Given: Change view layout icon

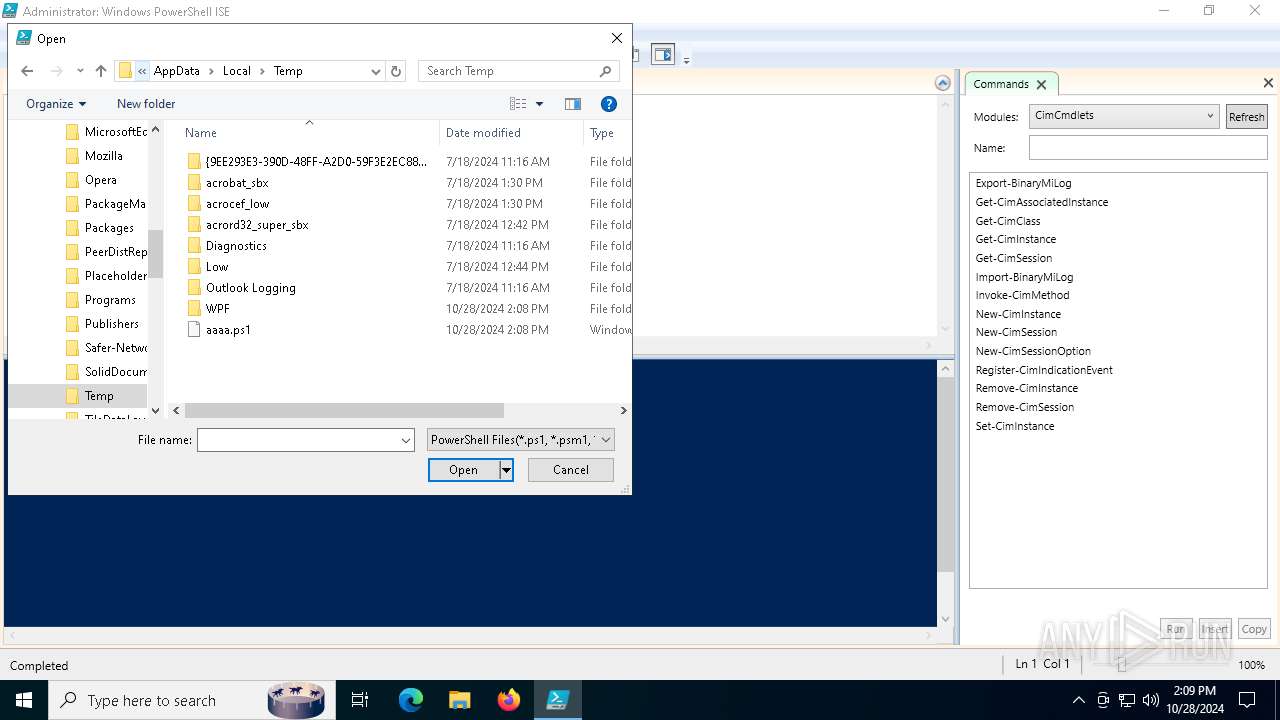Looking at the screenshot, I should coord(518,104).
